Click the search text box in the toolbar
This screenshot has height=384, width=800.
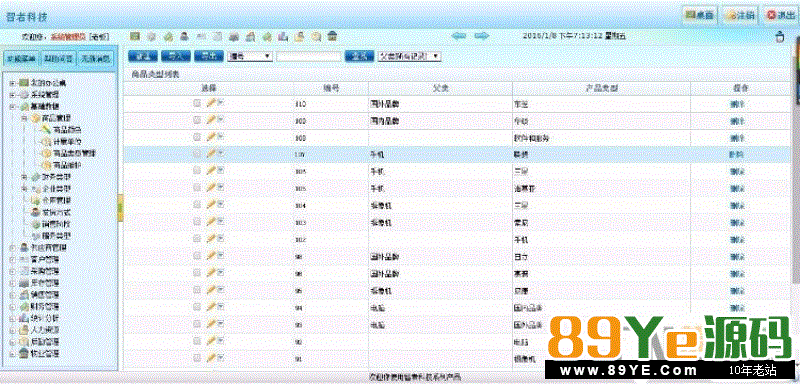[309, 57]
